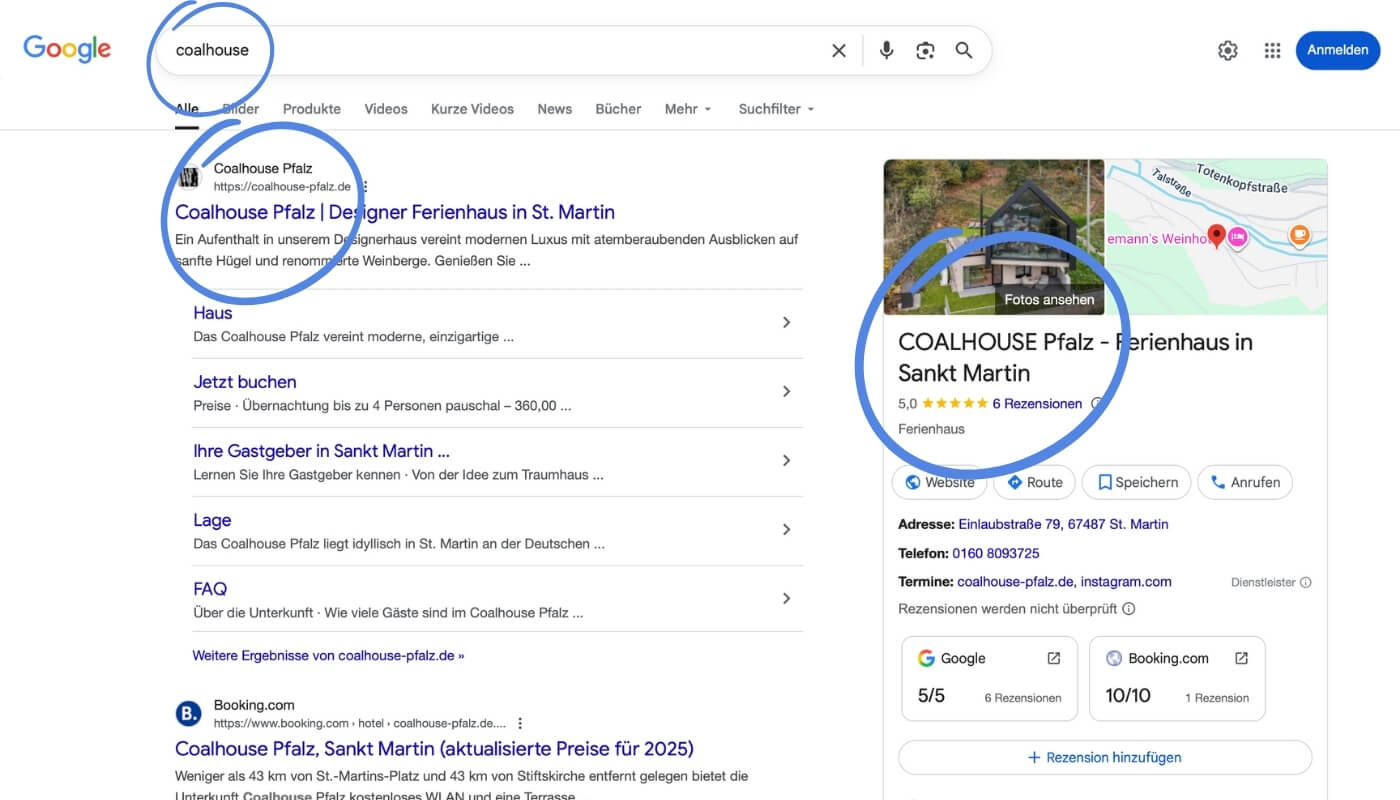Click the magnifying glass search icon
1400x800 pixels.
(964, 51)
